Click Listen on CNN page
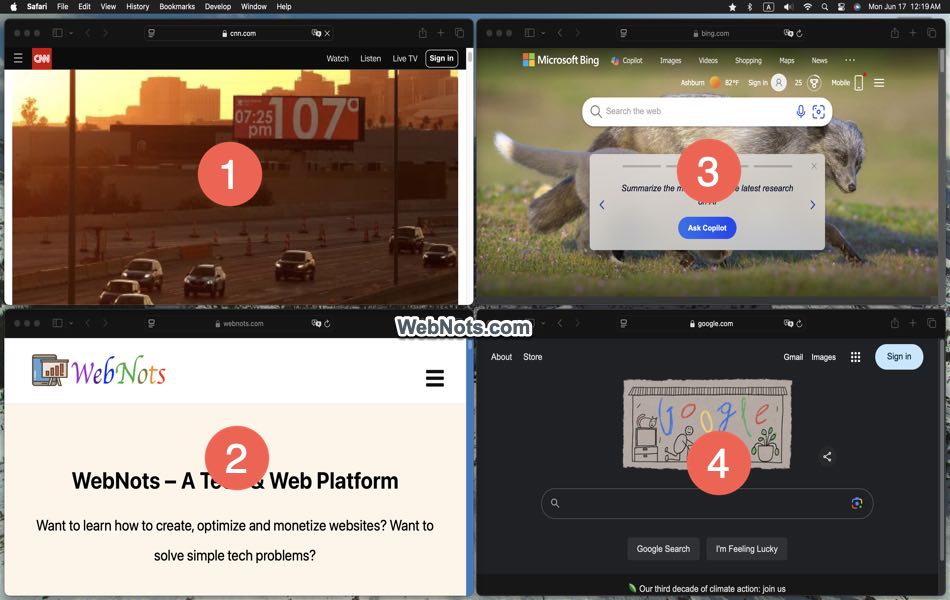Screen dimensions: 950x600 coord(370,58)
